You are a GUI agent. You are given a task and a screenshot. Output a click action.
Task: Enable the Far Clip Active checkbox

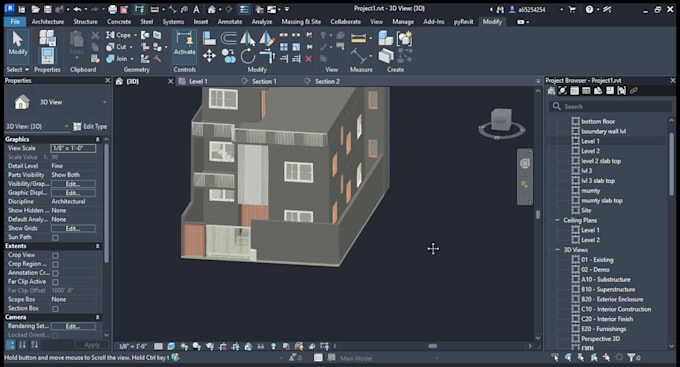click(55, 282)
